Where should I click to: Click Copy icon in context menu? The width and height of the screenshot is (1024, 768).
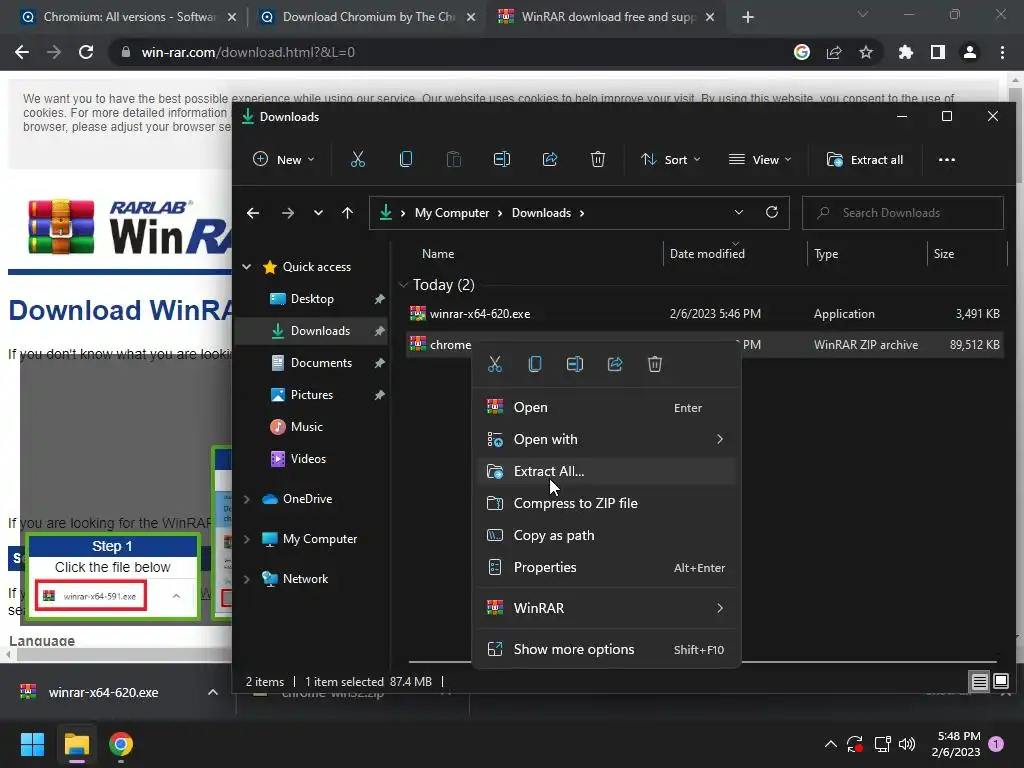[535, 364]
